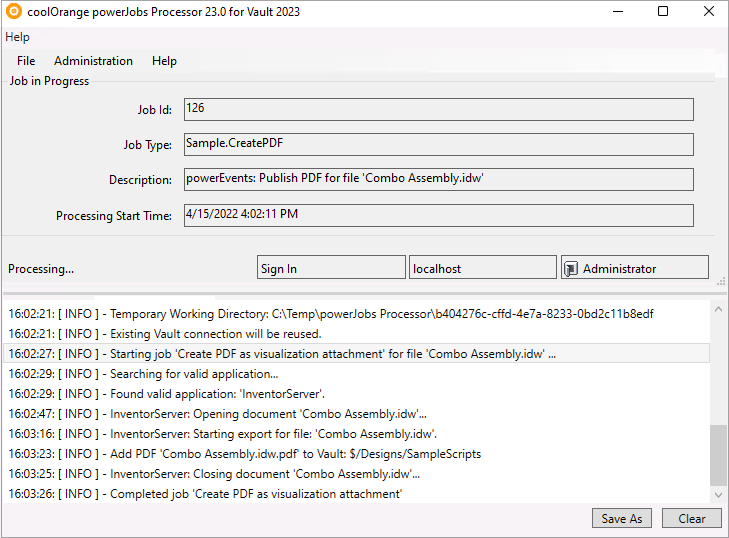The width and height of the screenshot is (729, 538).
Task: Click the log scrollbar up arrow
Action: click(718, 309)
